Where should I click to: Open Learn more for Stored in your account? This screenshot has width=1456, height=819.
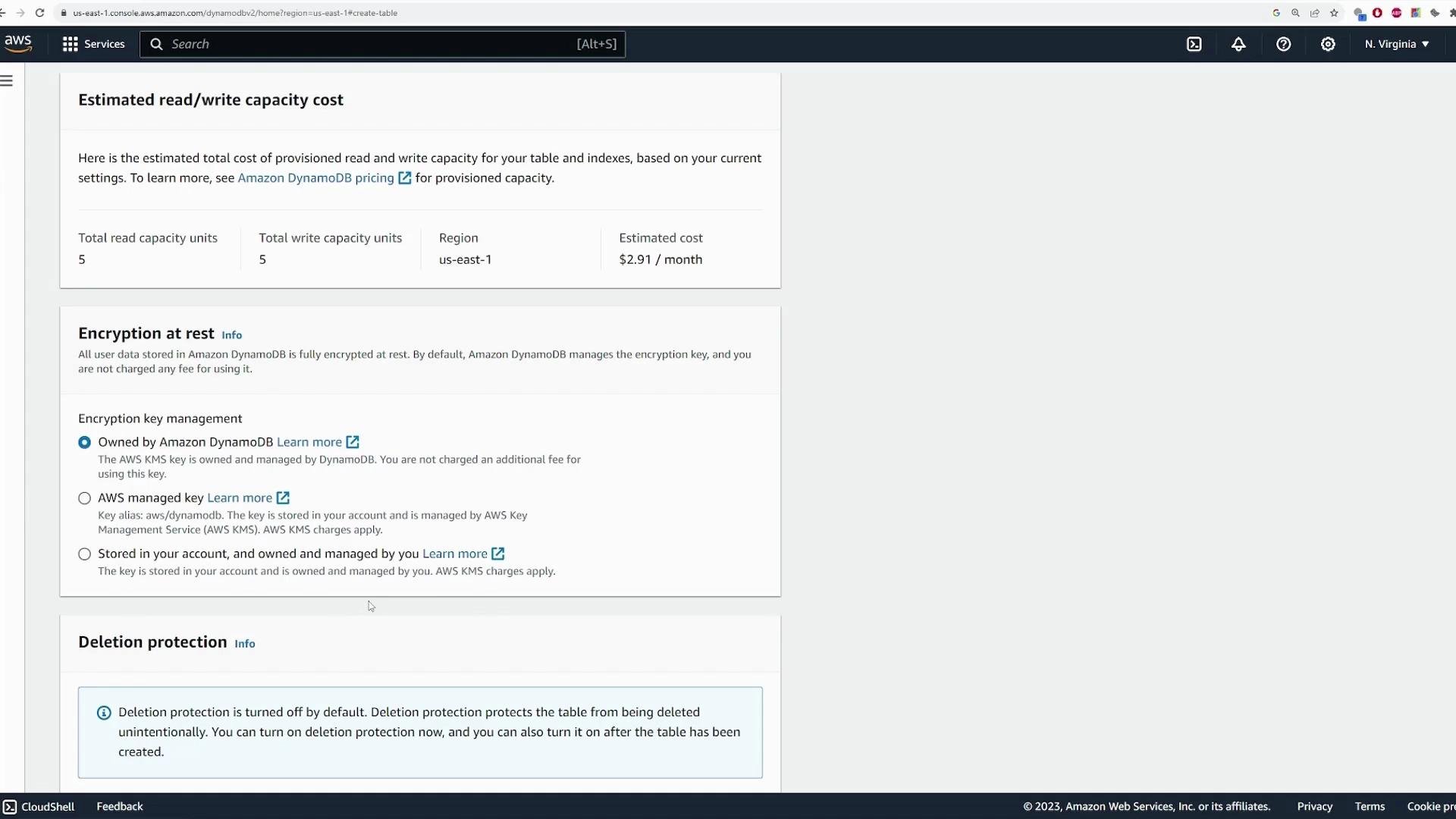(x=455, y=554)
